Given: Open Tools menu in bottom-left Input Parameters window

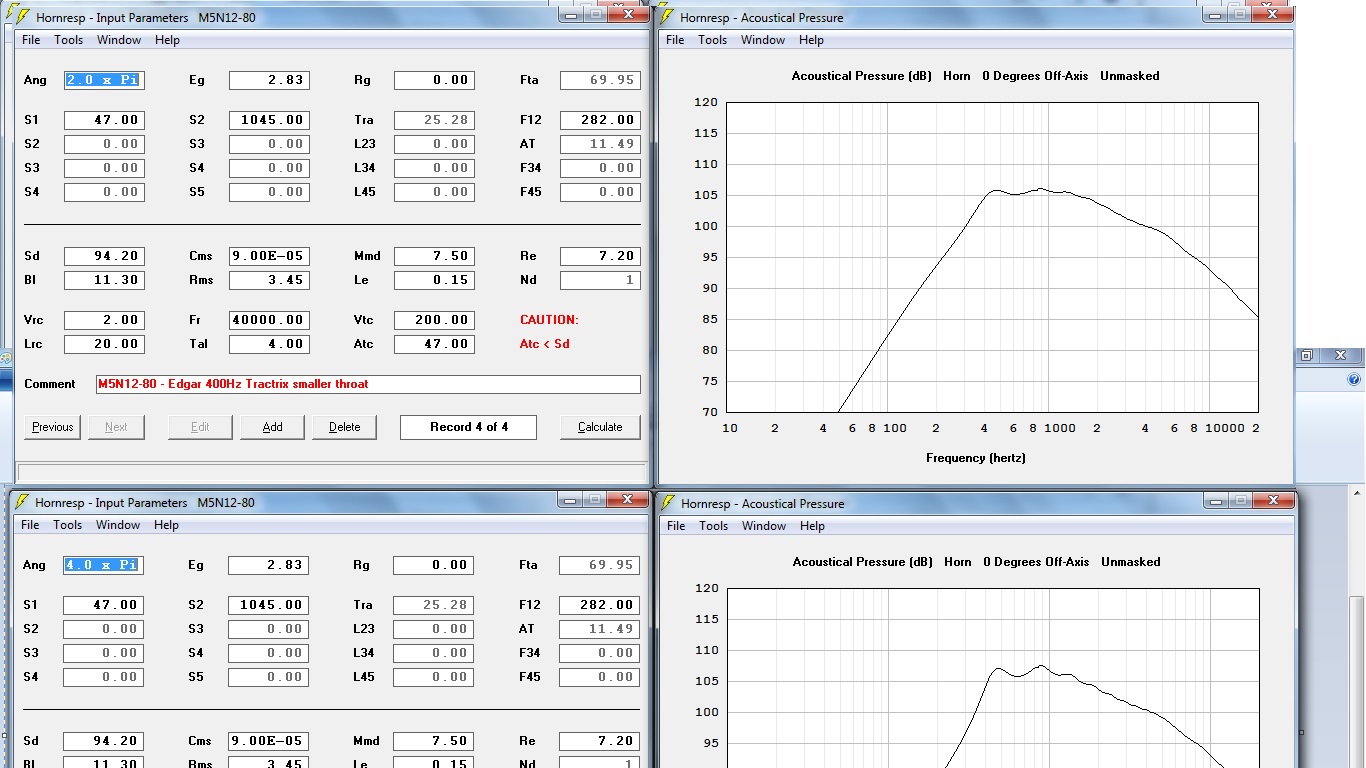Looking at the screenshot, I should tap(68, 525).
